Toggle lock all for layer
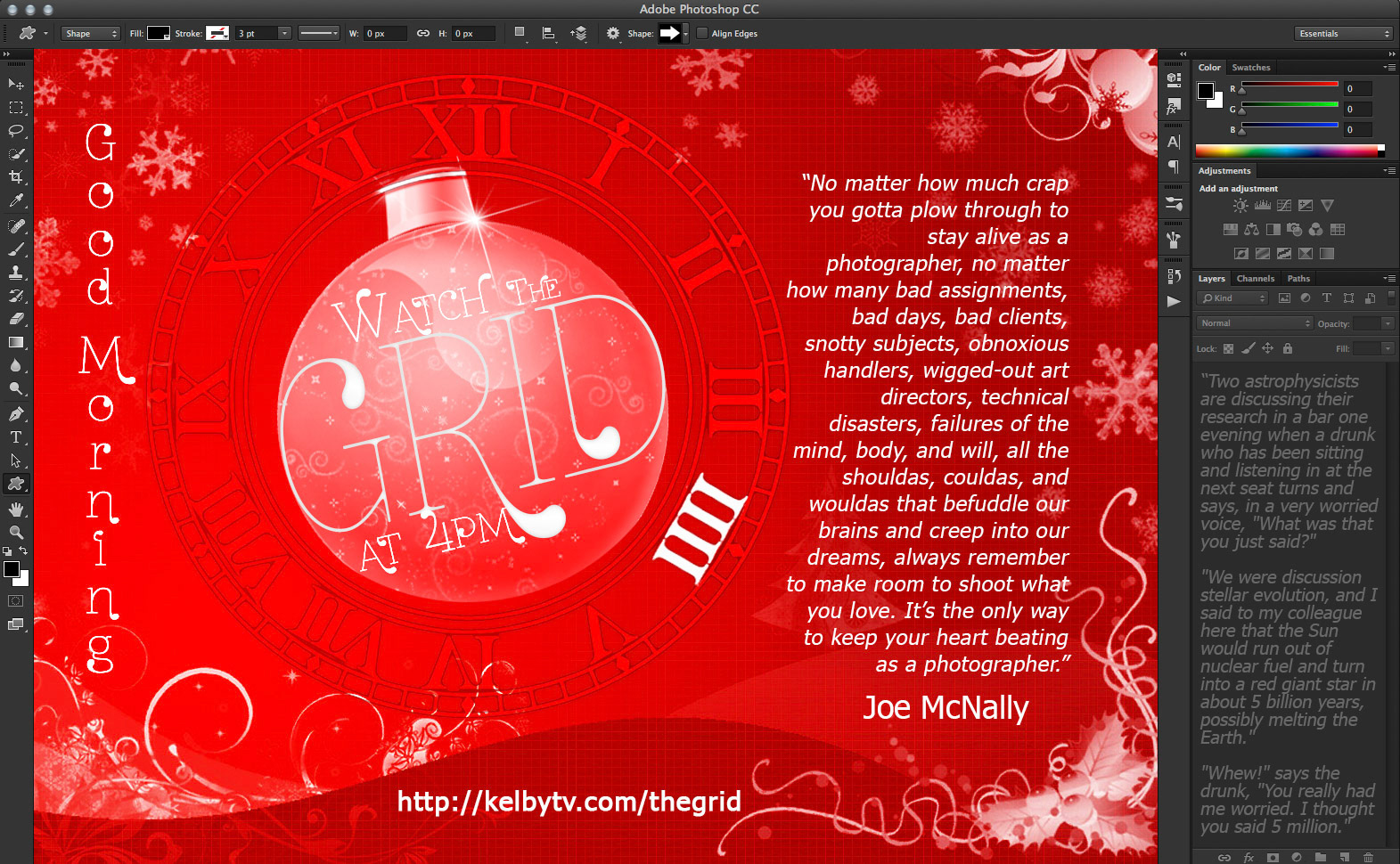1400x864 pixels. pyautogui.click(x=1288, y=349)
